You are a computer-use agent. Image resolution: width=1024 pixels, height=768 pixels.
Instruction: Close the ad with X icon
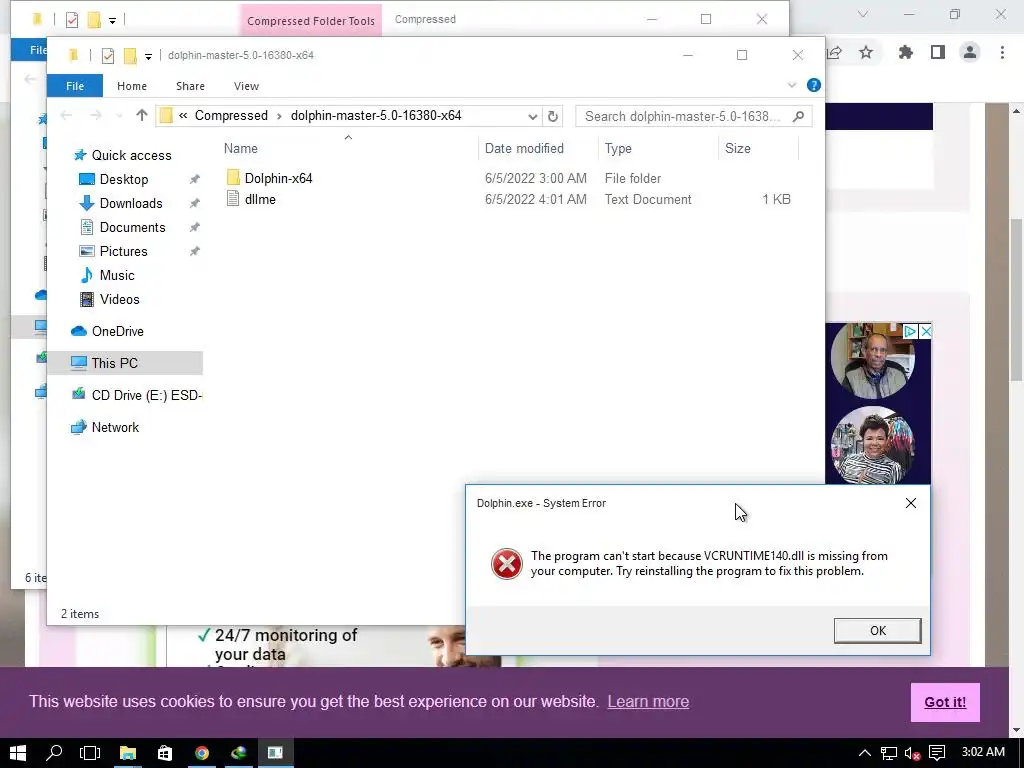pos(925,332)
